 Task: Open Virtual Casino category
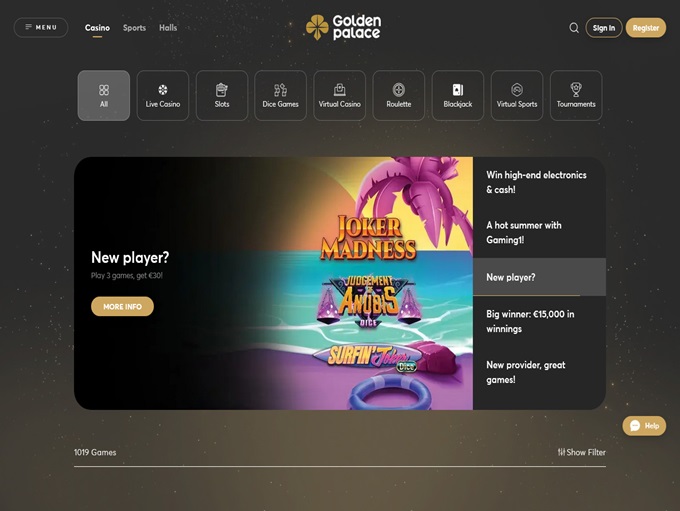pos(339,95)
